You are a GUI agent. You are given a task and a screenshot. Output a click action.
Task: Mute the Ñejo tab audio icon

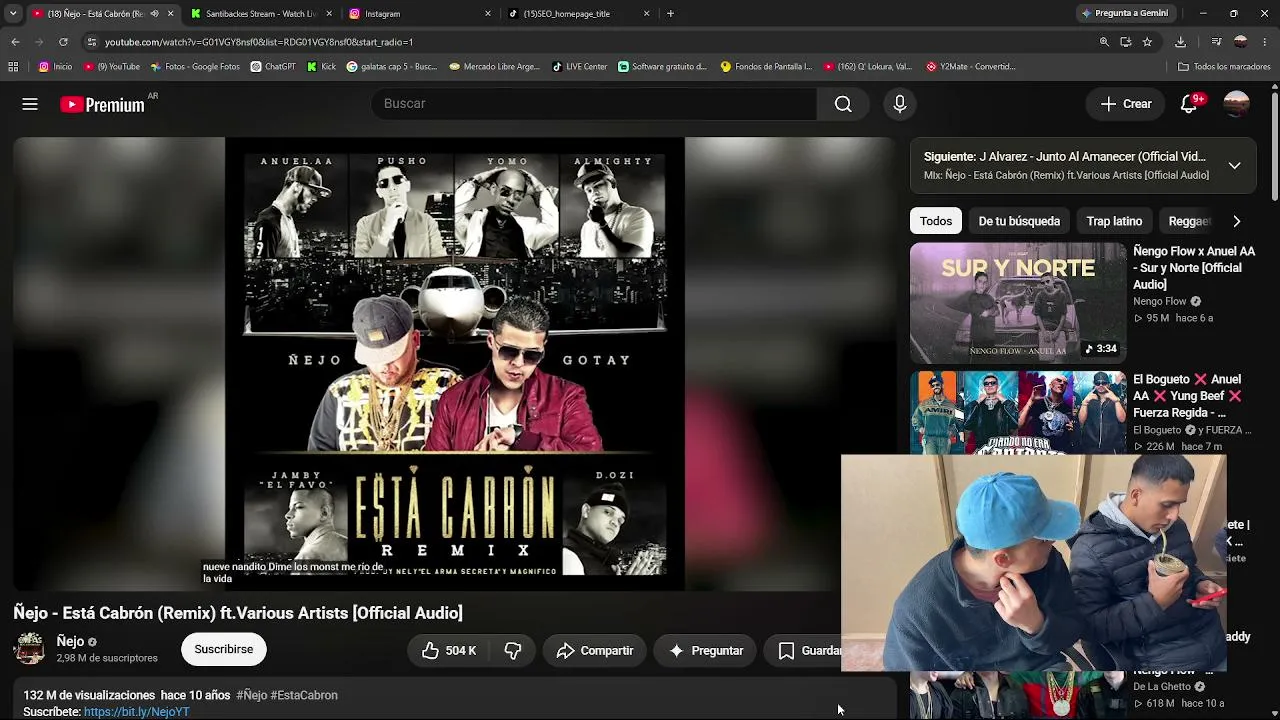point(154,14)
